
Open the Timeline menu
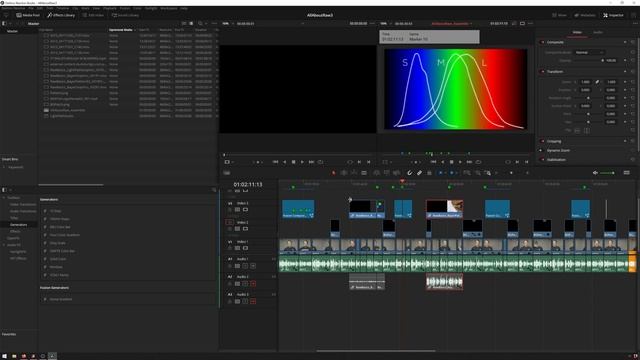click(62, 8)
